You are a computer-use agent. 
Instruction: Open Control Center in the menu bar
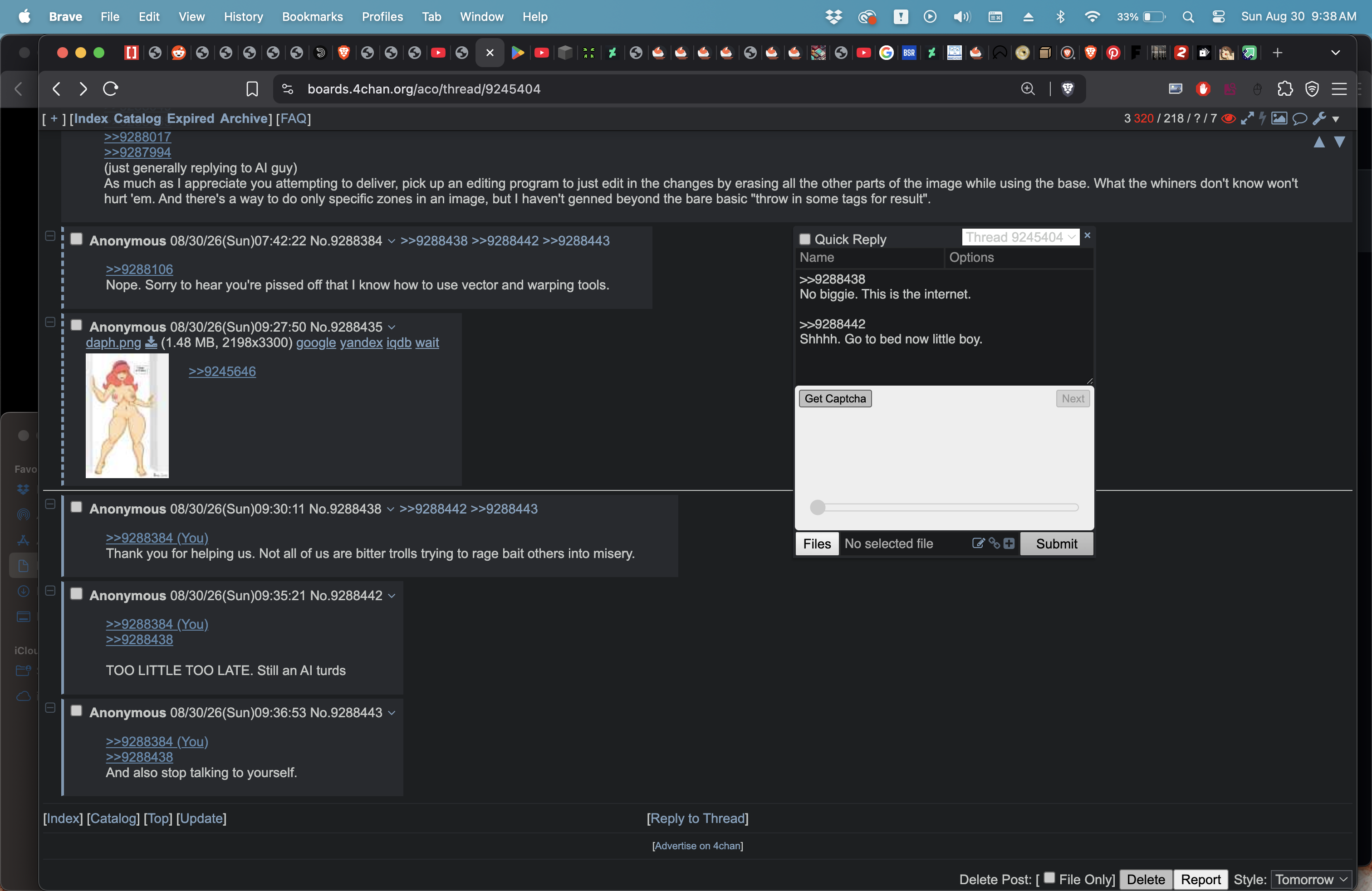(1219, 17)
